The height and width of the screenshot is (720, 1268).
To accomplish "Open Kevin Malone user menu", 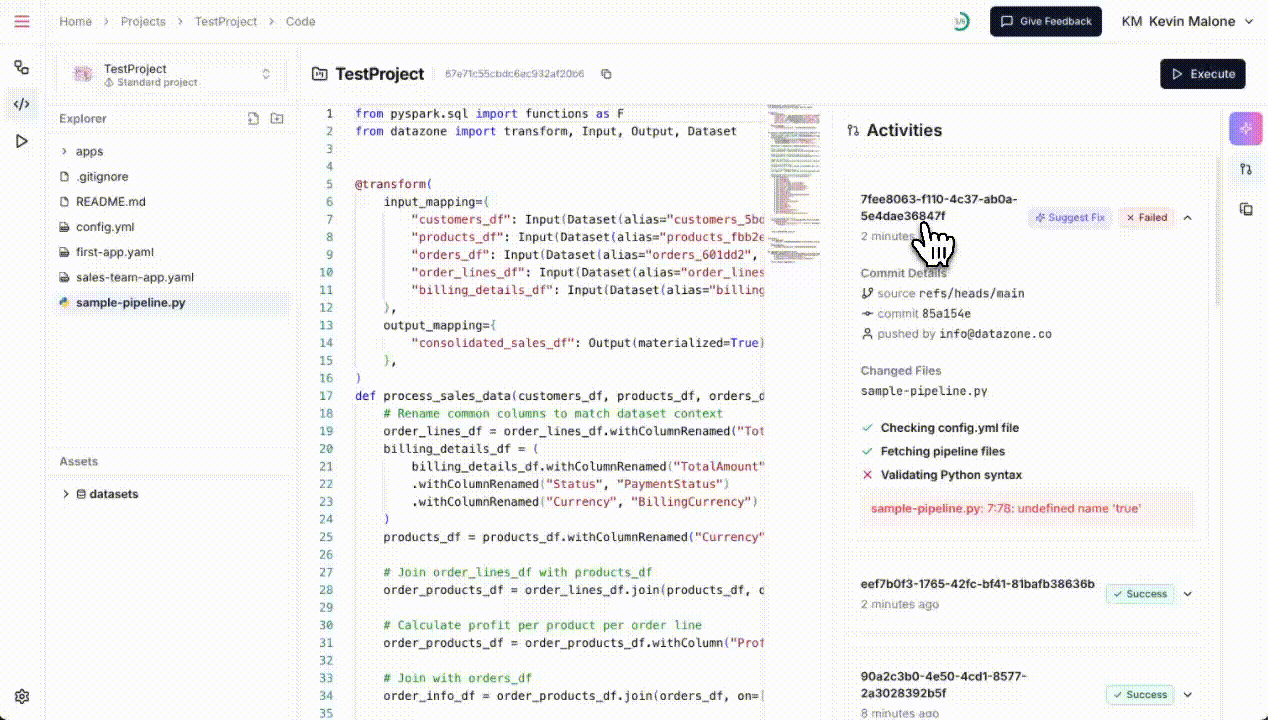I will [x=1187, y=21].
